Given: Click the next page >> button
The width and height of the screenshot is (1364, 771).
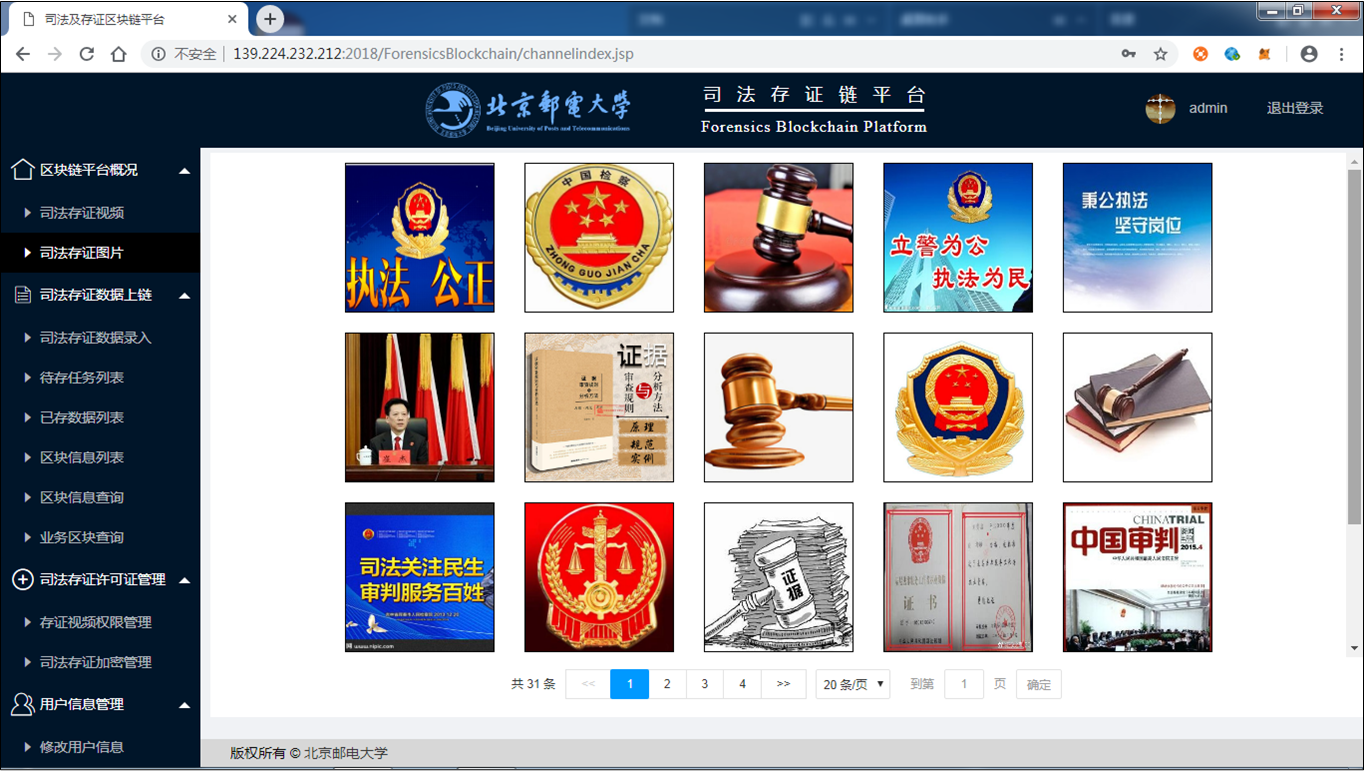Looking at the screenshot, I should pos(783,684).
